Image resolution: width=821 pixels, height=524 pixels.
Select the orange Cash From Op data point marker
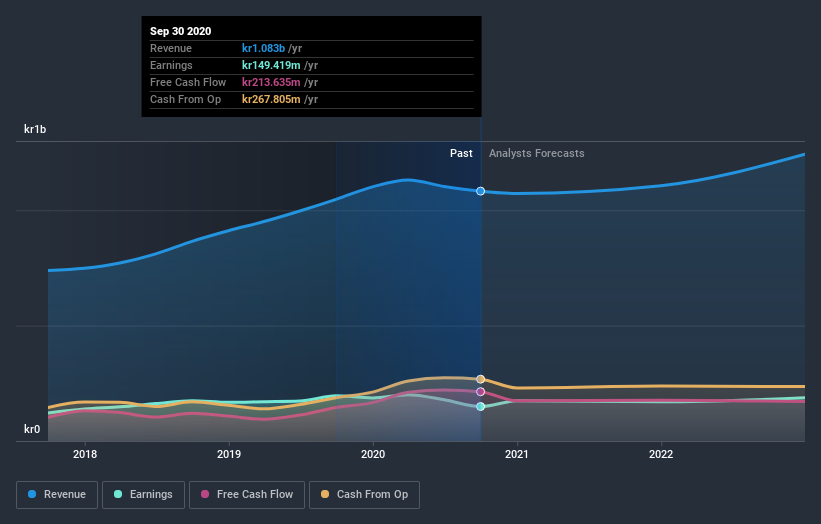pyautogui.click(x=481, y=379)
